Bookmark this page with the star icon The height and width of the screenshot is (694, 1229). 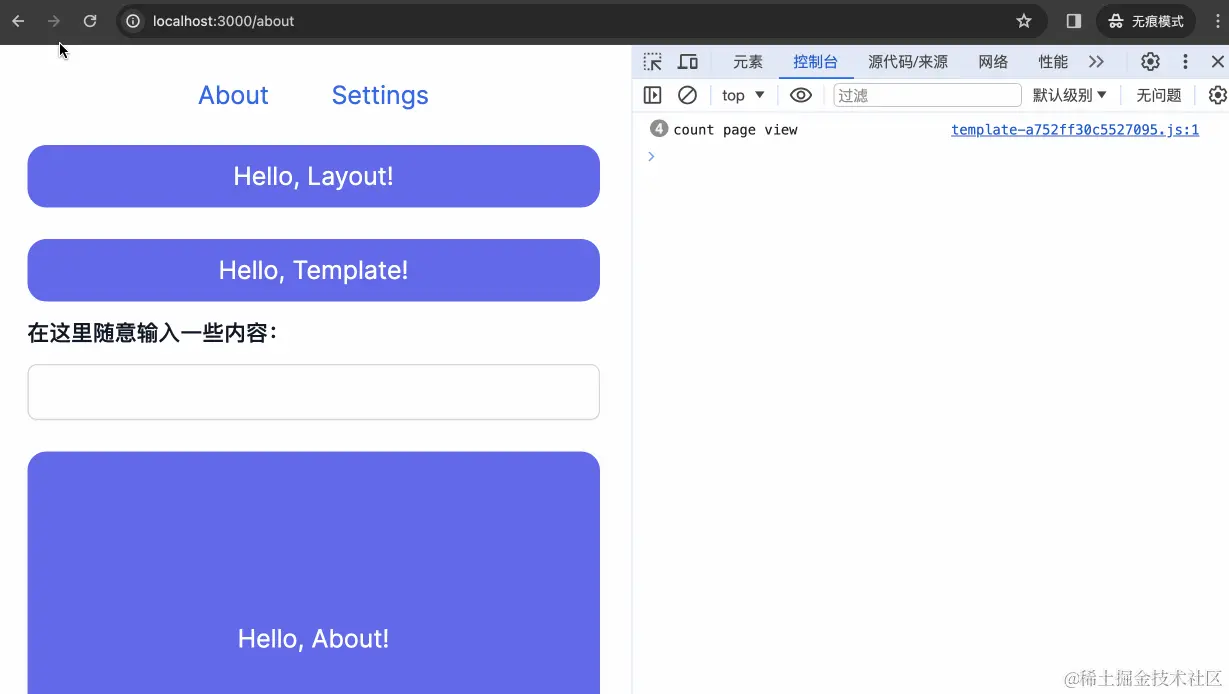(x=1023, y=21)
